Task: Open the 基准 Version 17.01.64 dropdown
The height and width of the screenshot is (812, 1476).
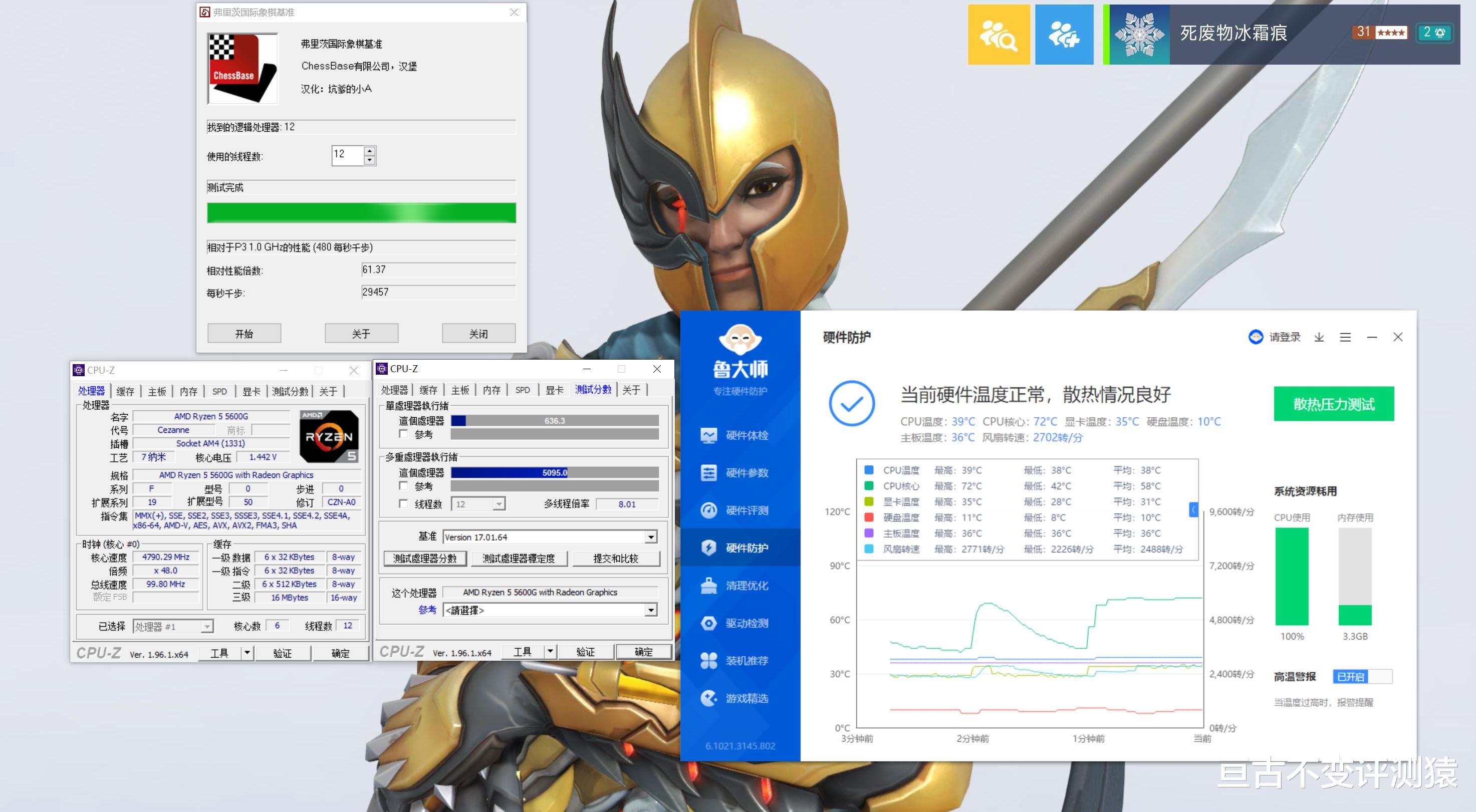Action: (651, 537)
